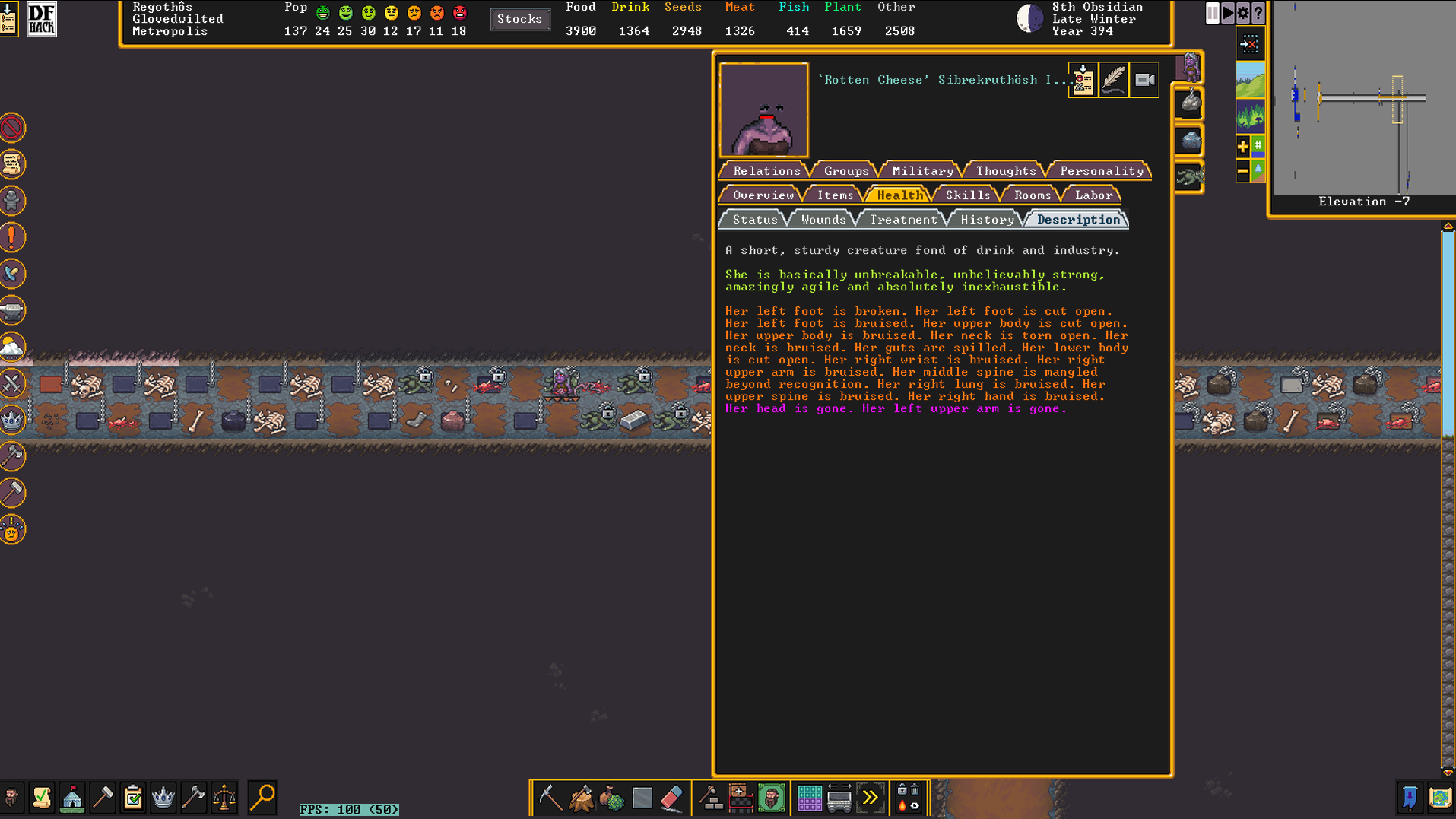Switch to the Relations tab
The image size is (1456, 819).
click(766, 171)
